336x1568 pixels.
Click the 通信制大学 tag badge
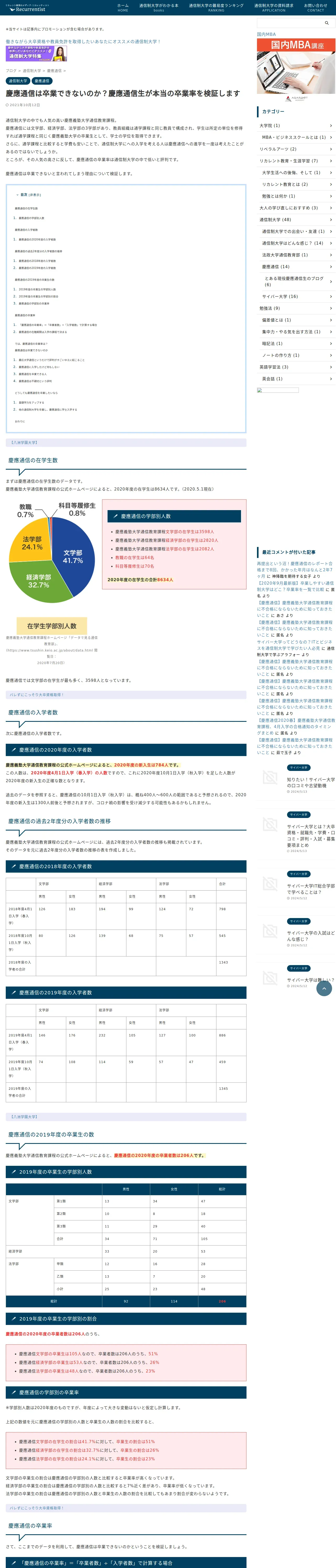click(x=18, y=81)
